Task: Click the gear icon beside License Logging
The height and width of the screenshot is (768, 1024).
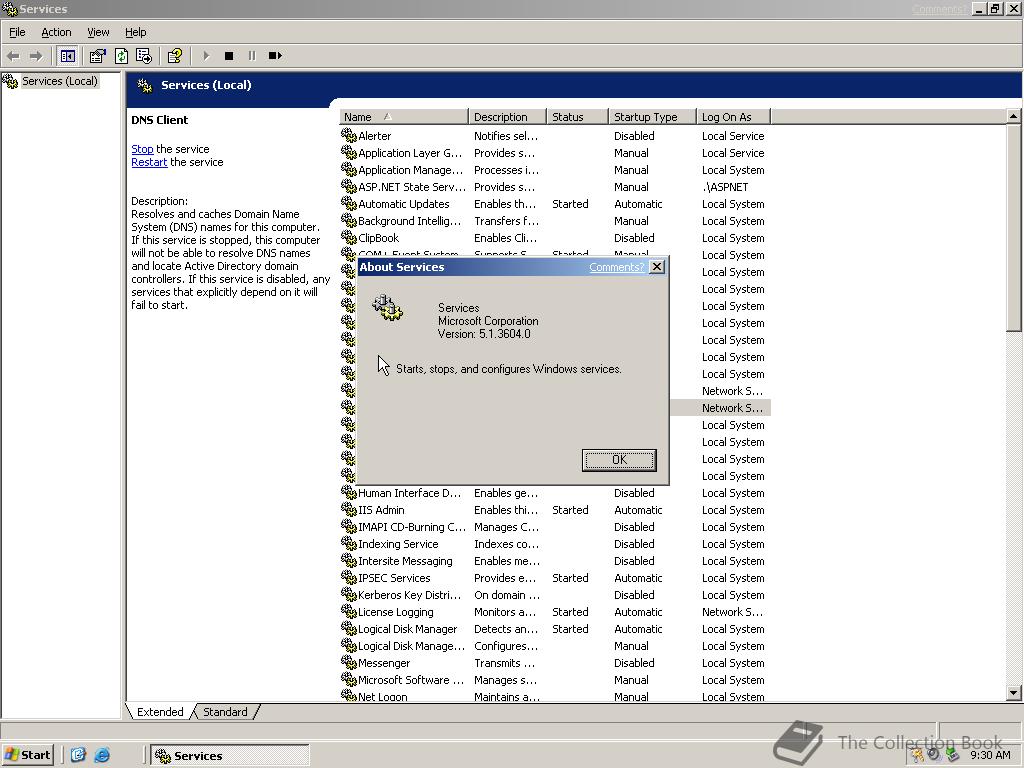Action: 349,611
